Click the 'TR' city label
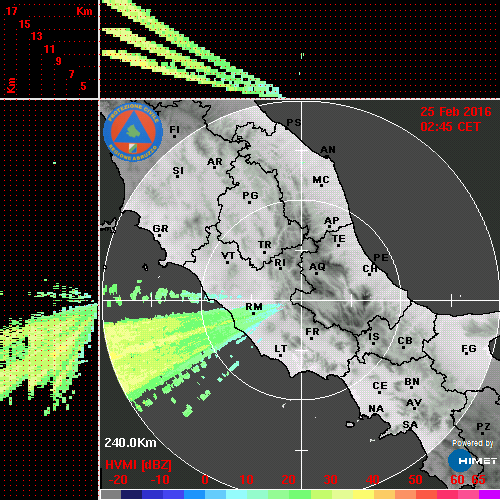The image size is (500, 500). pyautogui.click(x=265, y=245)
